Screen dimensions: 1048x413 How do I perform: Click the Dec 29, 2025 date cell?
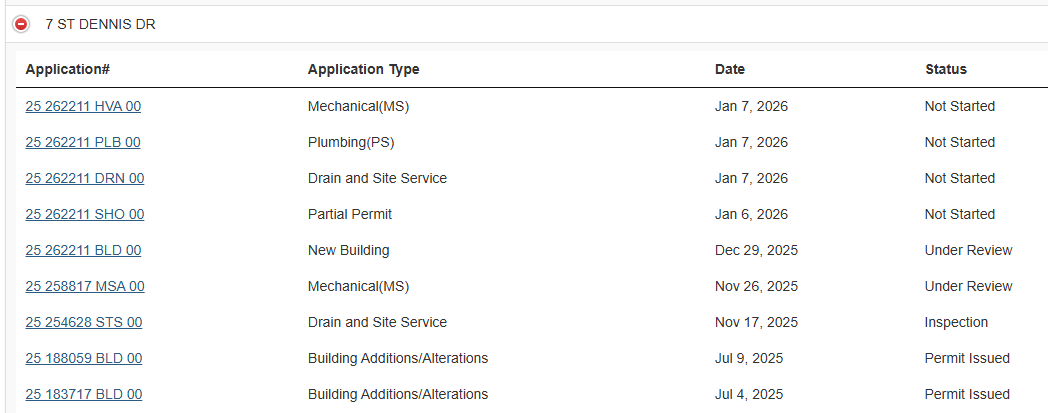click(756, 250)
